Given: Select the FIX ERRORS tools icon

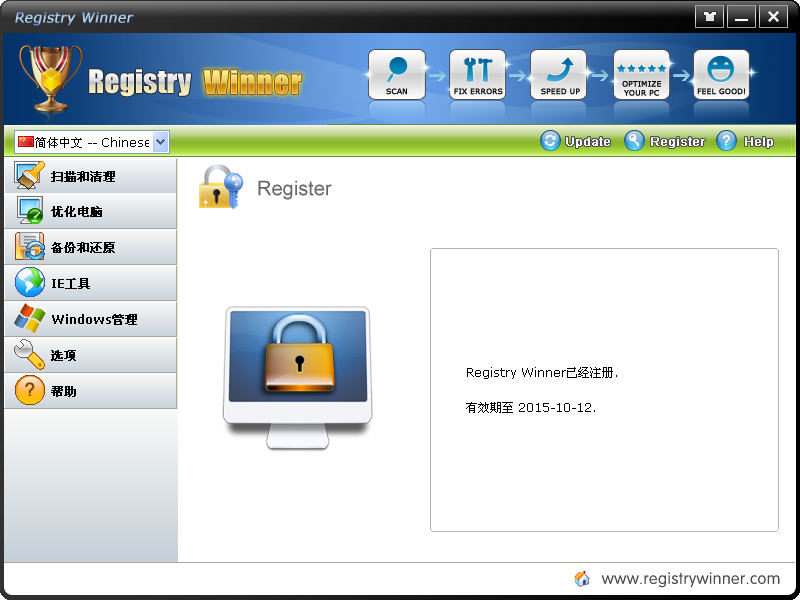Looking at the screenshot, I should coord(478,74).
